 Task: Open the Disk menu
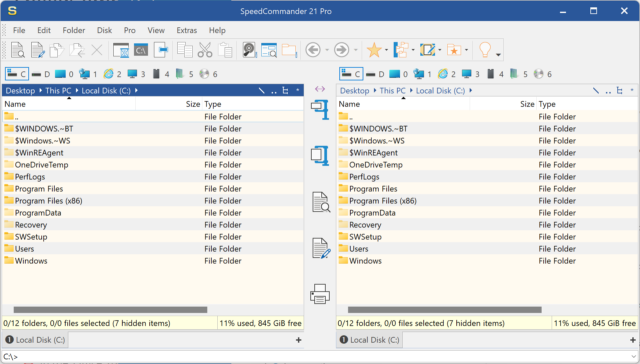pos(104,30)
